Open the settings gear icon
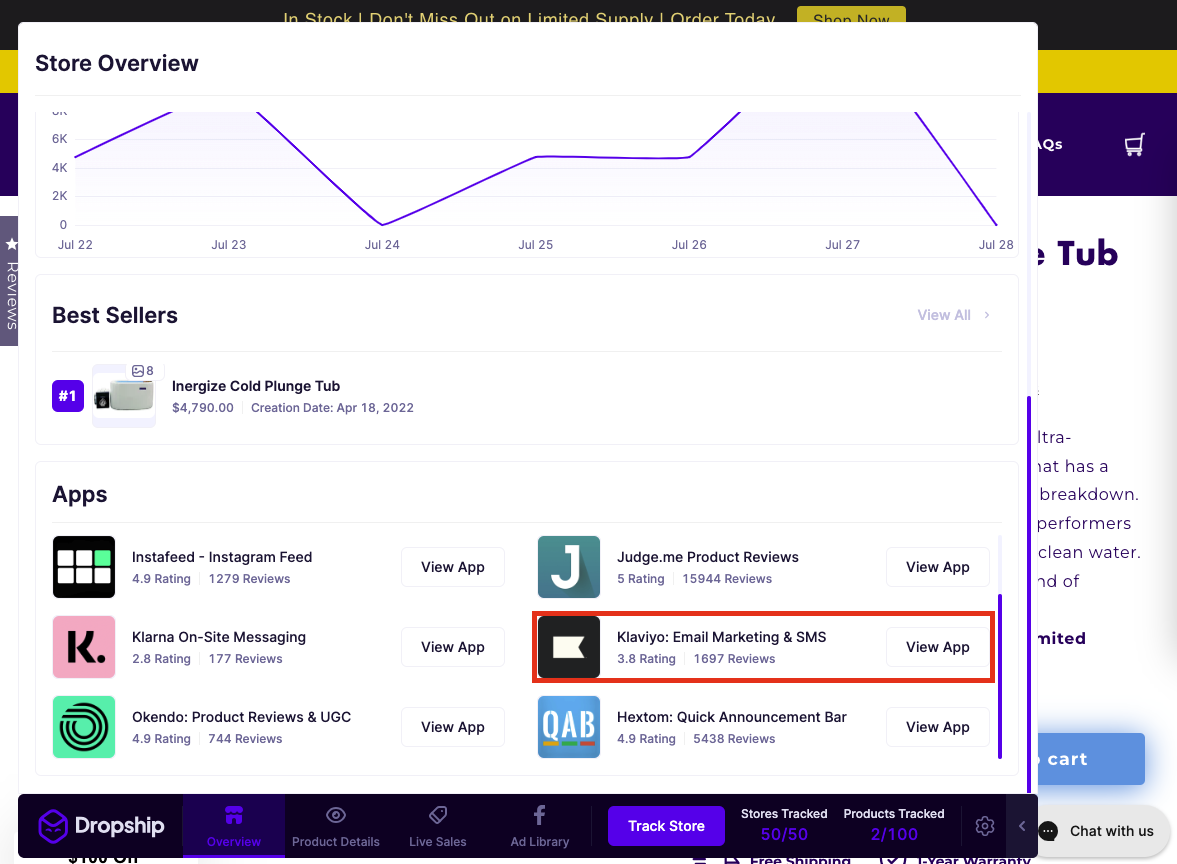Screen dimensions: 1177x864 pos(984,826)
